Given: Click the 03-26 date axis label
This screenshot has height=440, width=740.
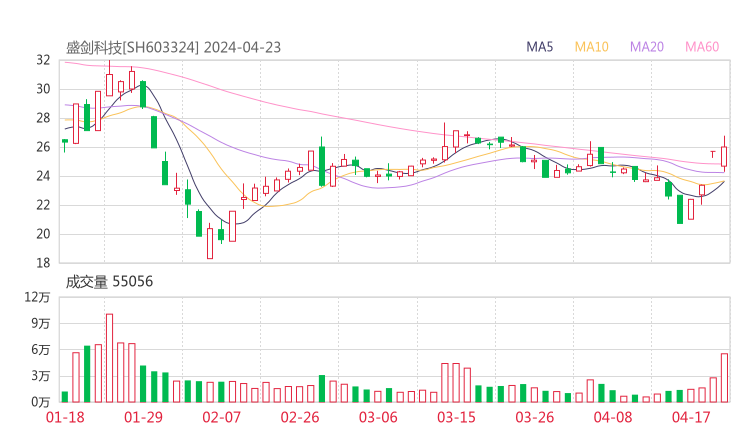Looking at the screenshot, I should (x=534, y=417).
